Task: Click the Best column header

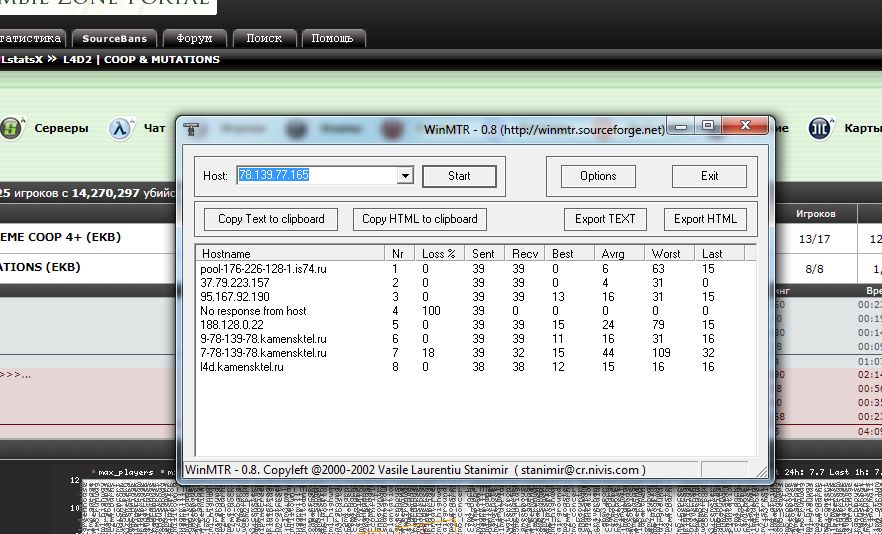Action: pos(569,254)
